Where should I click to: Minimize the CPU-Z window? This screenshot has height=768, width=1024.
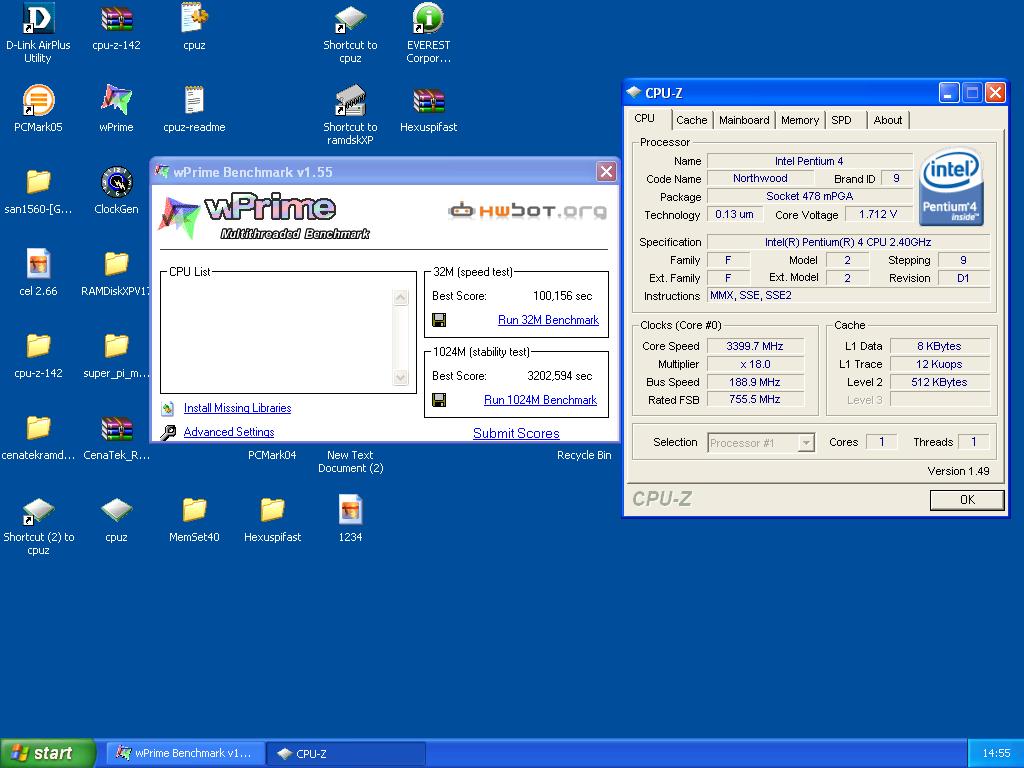(949, 93)
